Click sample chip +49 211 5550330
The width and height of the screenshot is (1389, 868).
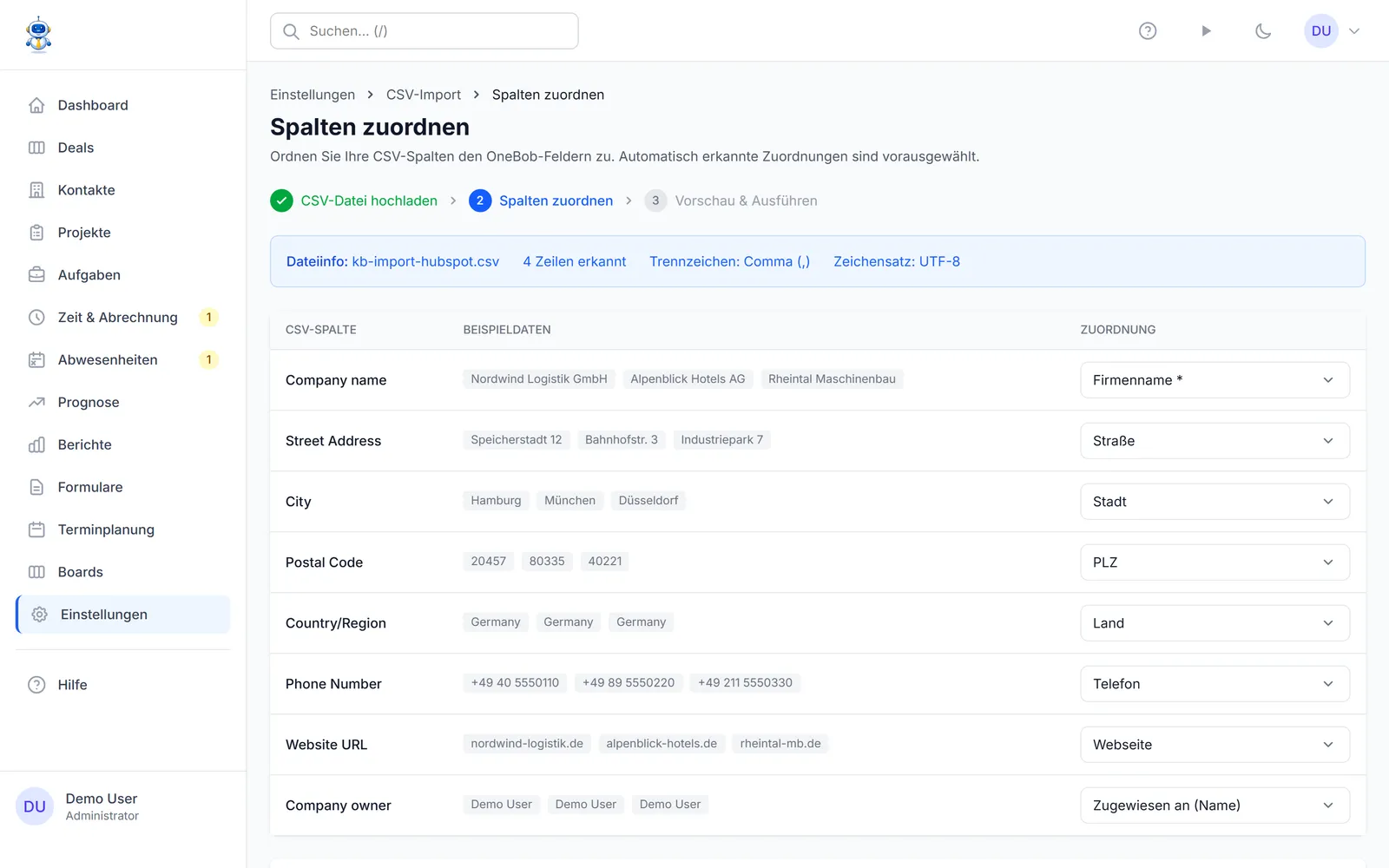click(745, 683)
